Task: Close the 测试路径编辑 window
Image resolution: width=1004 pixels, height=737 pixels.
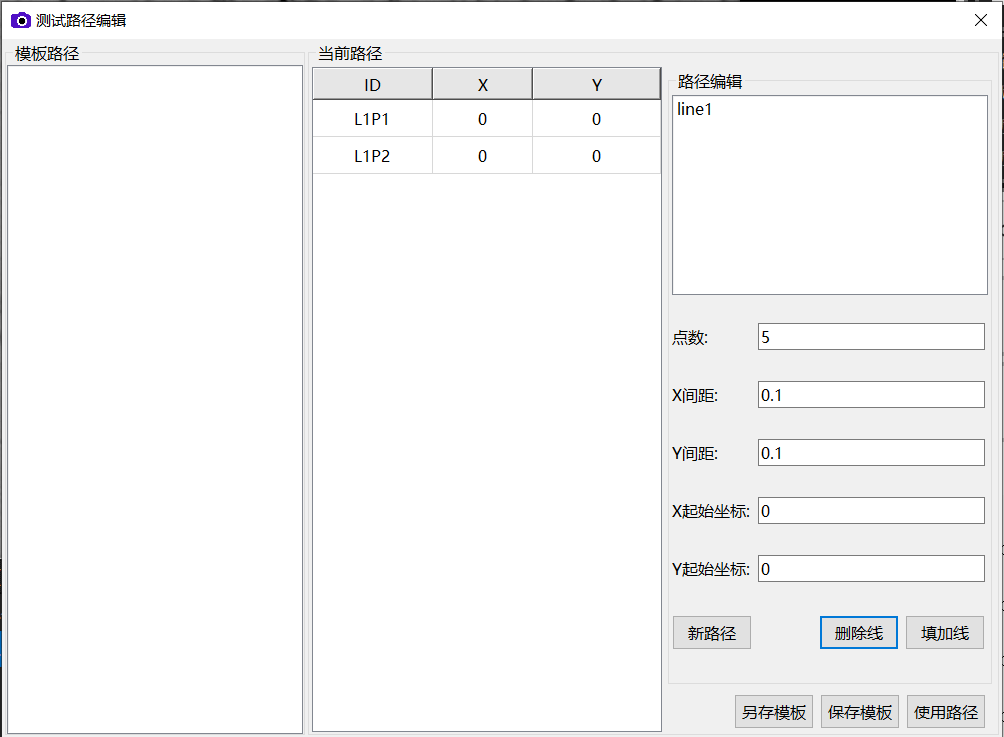Action: point(980,20)
